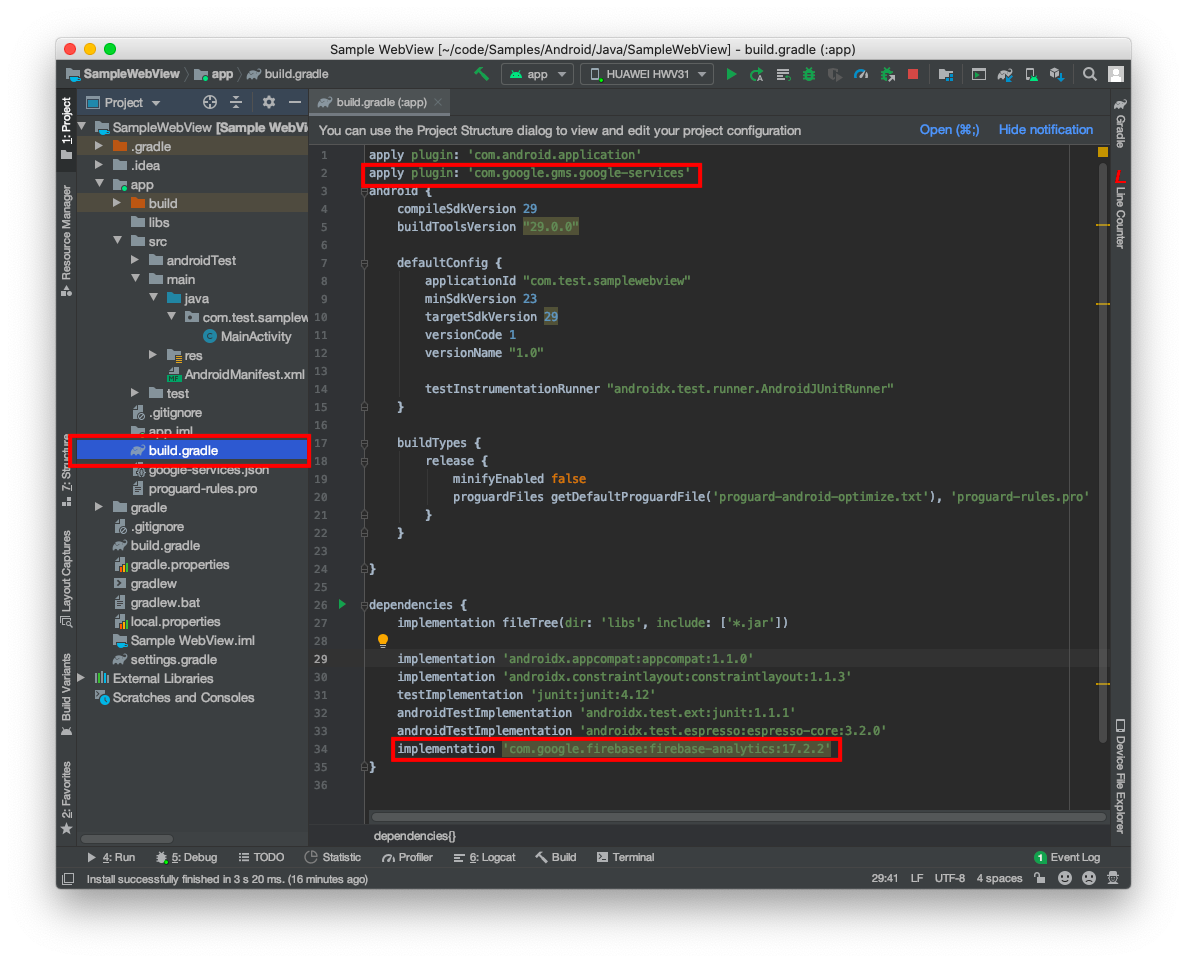Click the yellow intention lightbulb

coord(383,640)
